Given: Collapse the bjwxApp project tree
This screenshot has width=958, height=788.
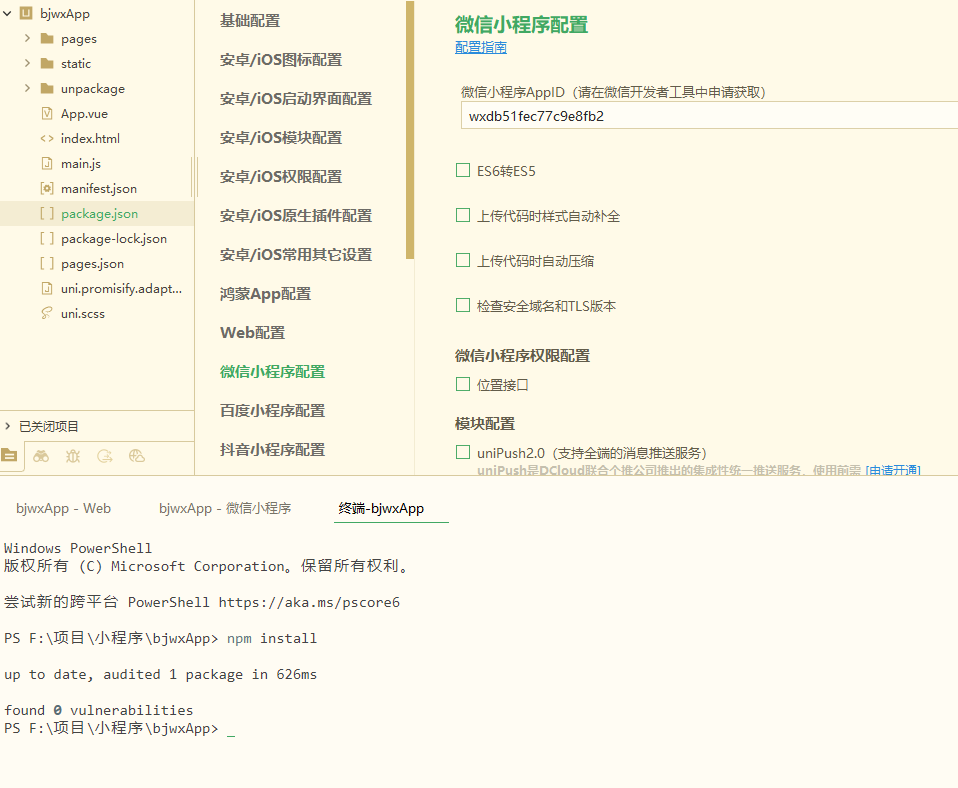Looking at the screenshot, I should click(x=7, y=13).
